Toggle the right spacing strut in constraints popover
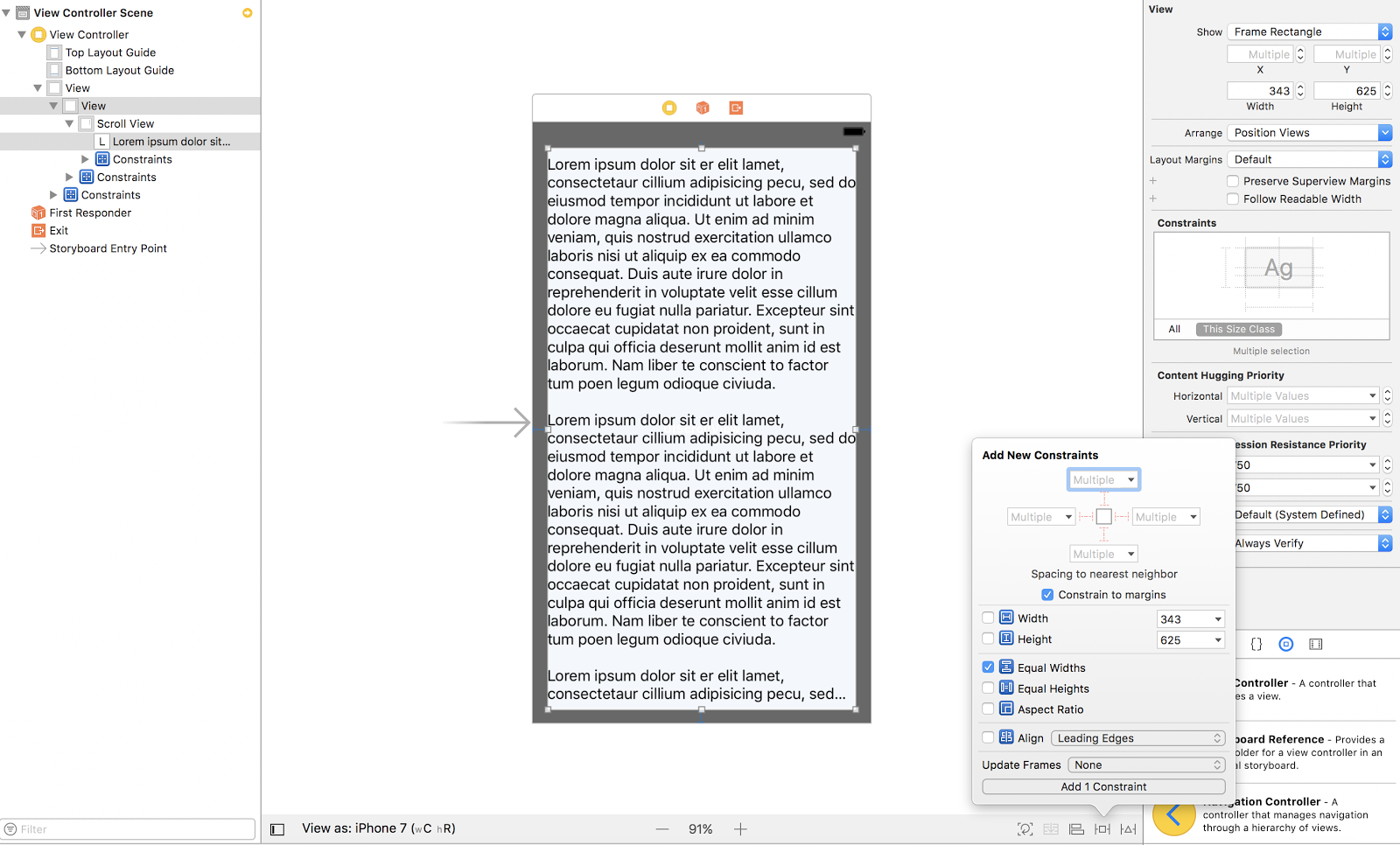The image size is (1400, 845). 1122,517
